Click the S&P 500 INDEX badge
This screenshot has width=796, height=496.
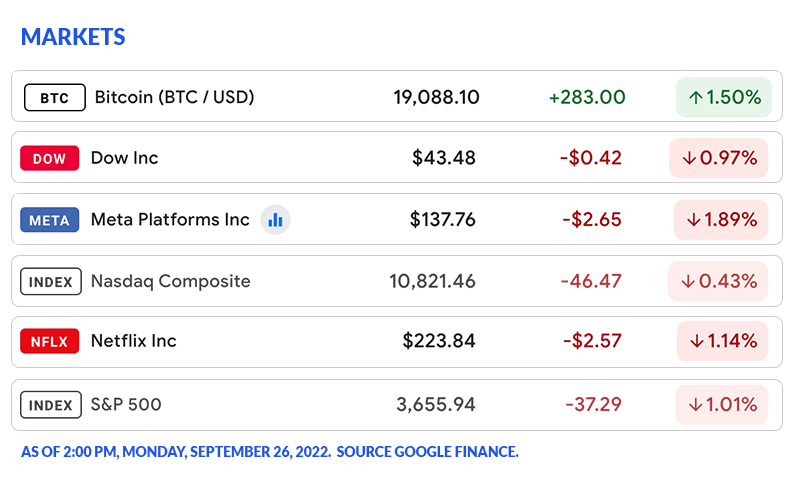tap(50, 405)
